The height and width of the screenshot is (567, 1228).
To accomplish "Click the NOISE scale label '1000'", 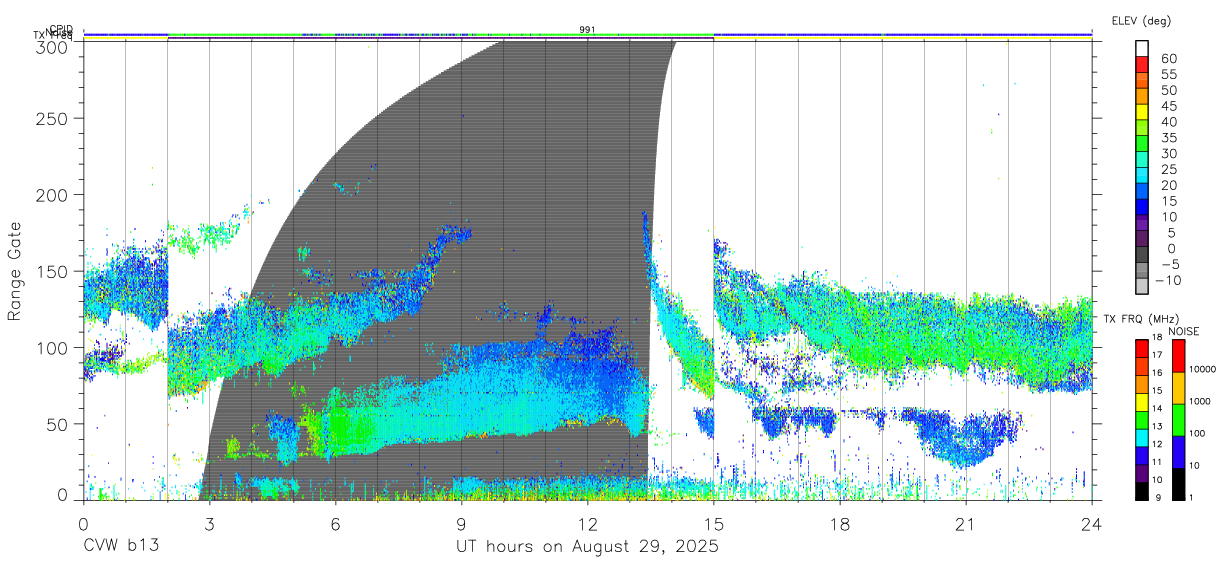I will [x=1199, y=401].
